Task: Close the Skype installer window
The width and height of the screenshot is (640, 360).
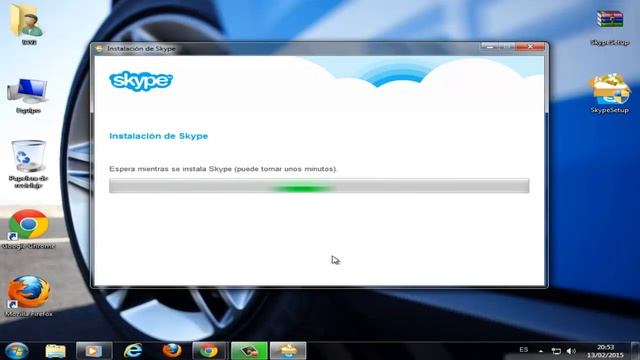Action: (x=530, y=47)
